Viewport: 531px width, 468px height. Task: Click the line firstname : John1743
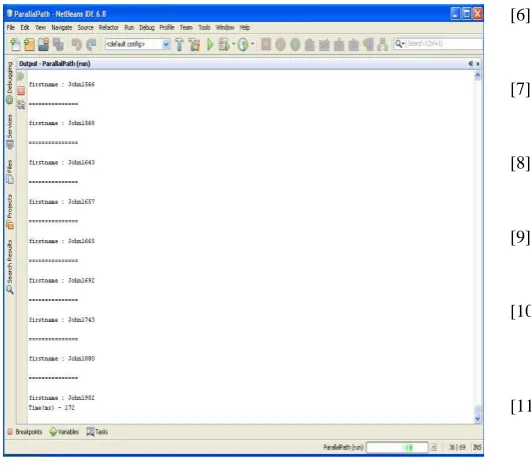coord(62,320)
